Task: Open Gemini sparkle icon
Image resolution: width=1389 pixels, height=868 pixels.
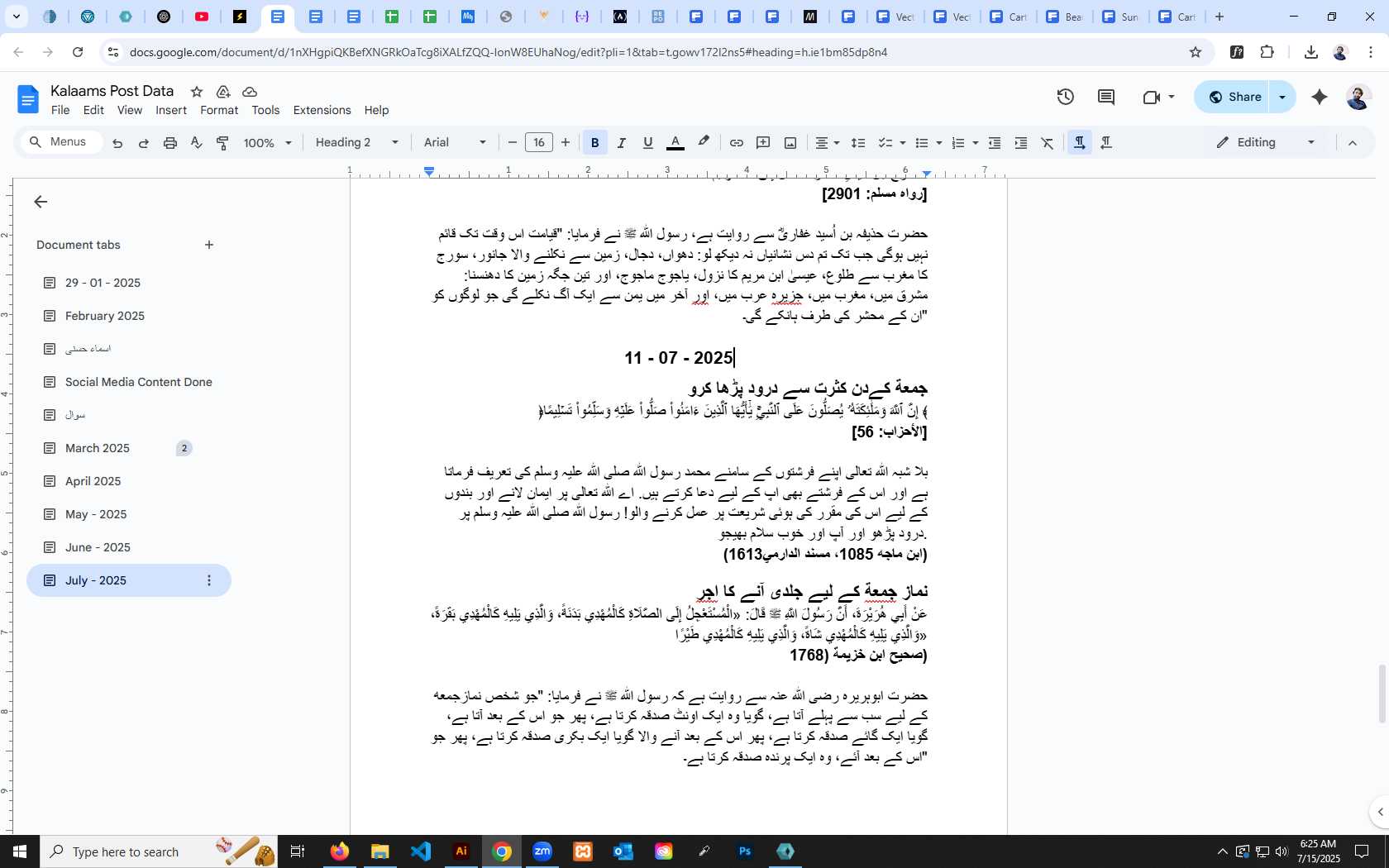Action: (x=1320, y=97)
